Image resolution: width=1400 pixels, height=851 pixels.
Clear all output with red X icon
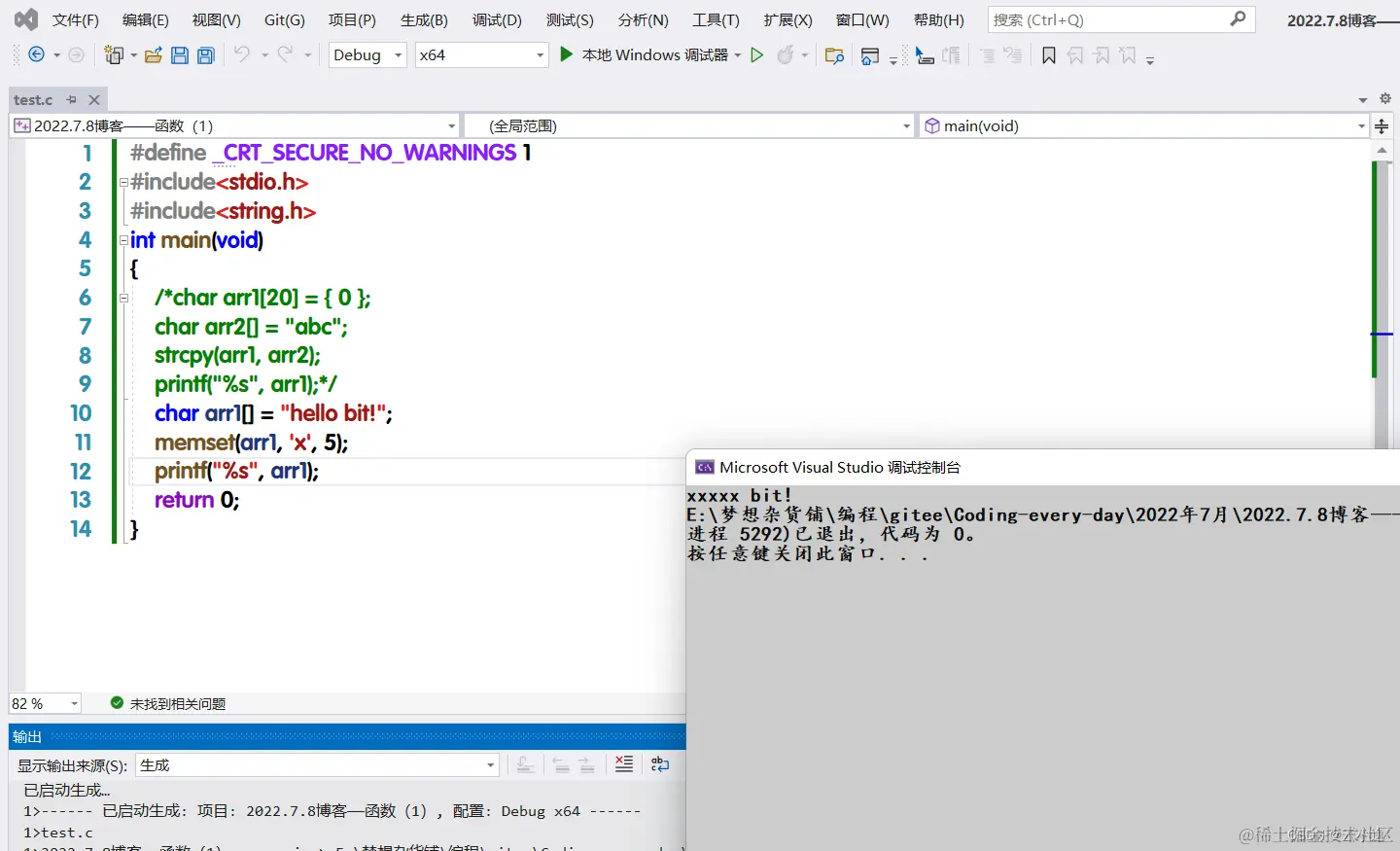[x=624, y=764]
